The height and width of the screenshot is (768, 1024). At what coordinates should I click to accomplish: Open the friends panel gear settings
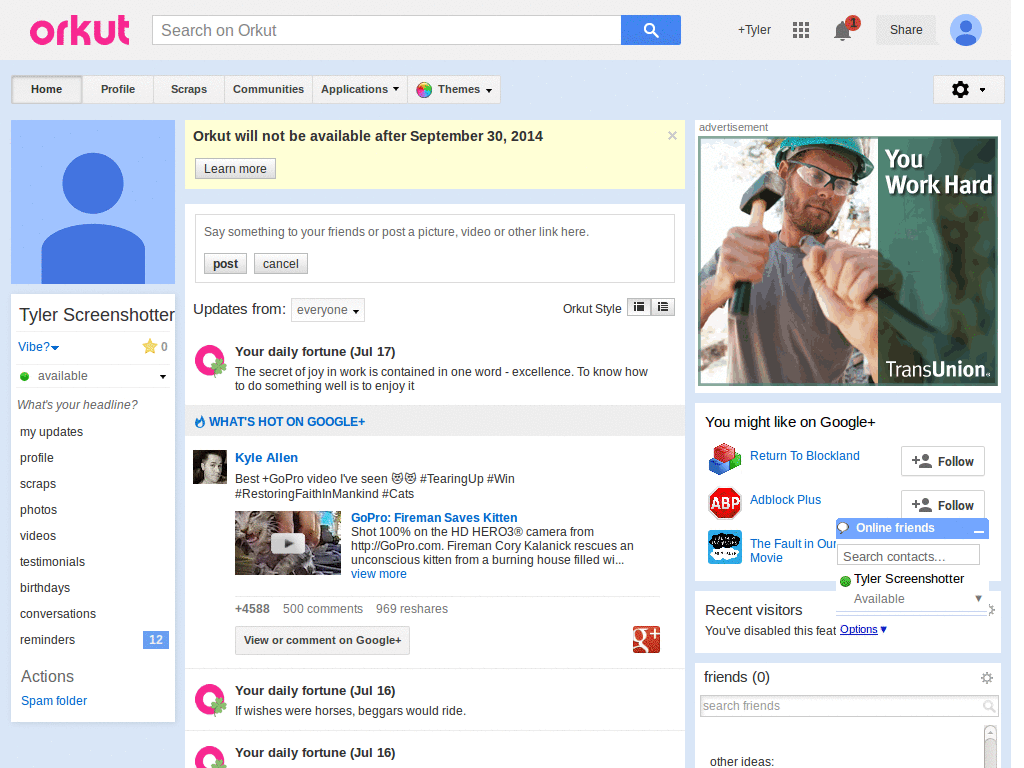tap(987, 678)
